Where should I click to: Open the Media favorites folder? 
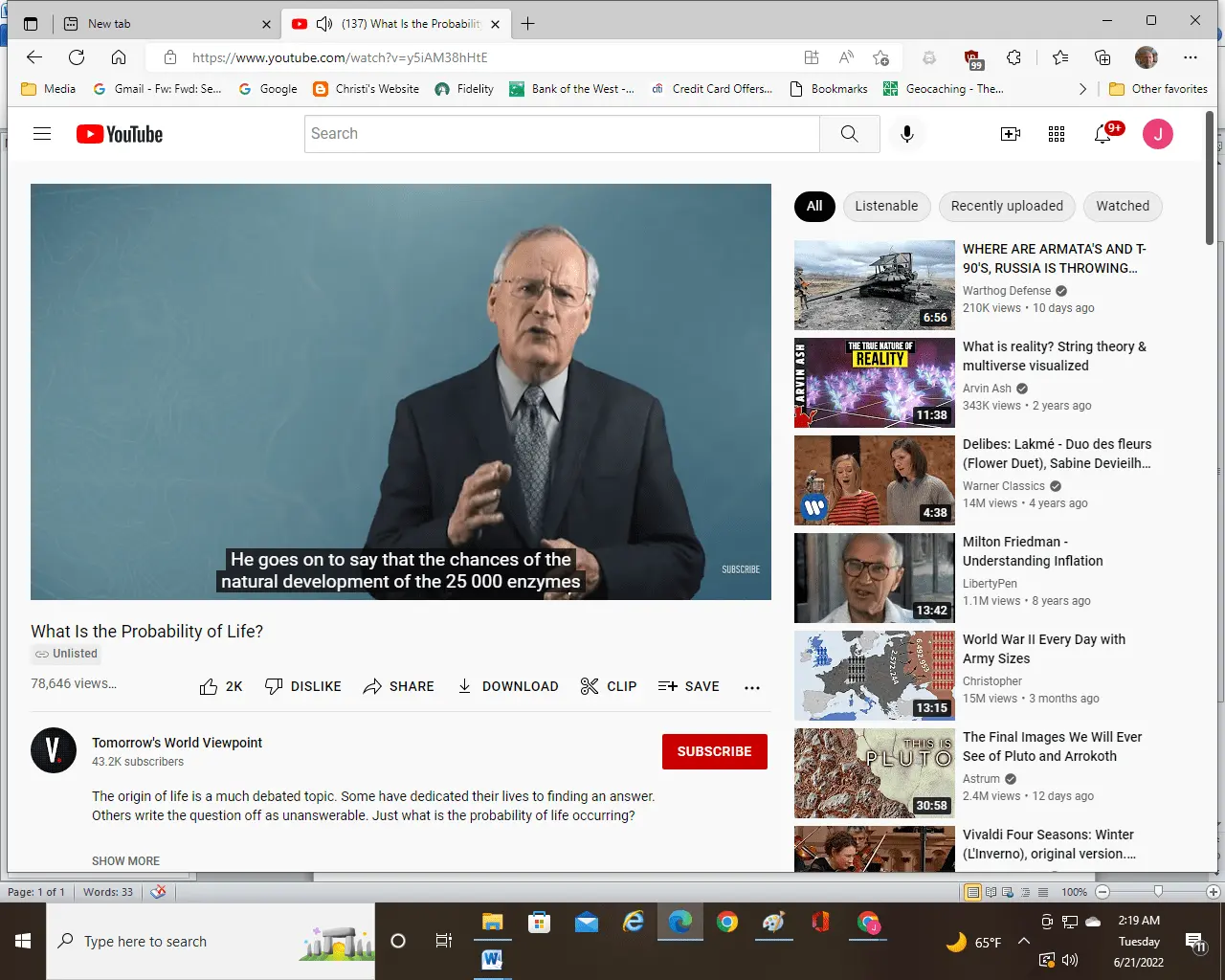(x=48, y=89)
